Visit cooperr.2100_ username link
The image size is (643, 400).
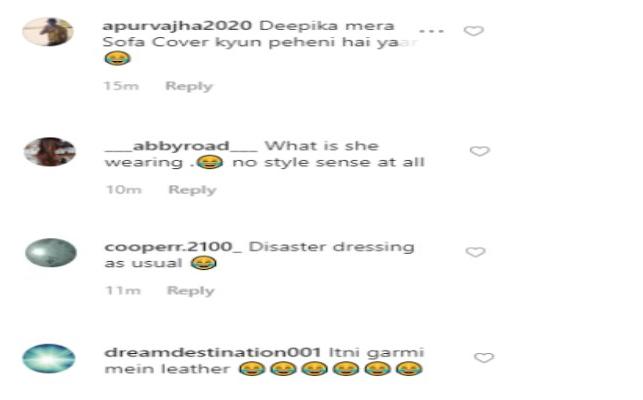click(x=173, y=247)
